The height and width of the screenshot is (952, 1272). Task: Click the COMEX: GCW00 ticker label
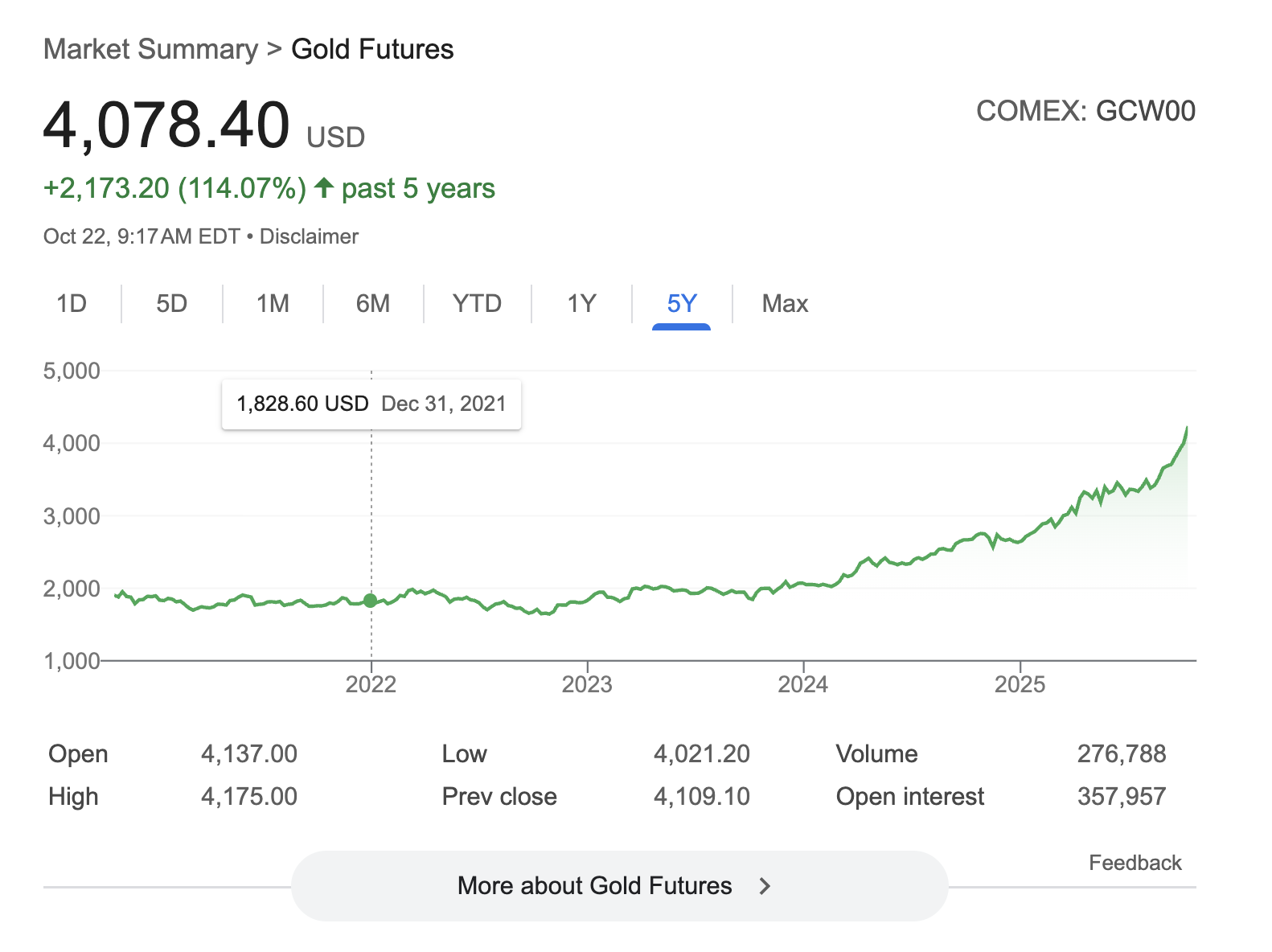click(1085, 111)
